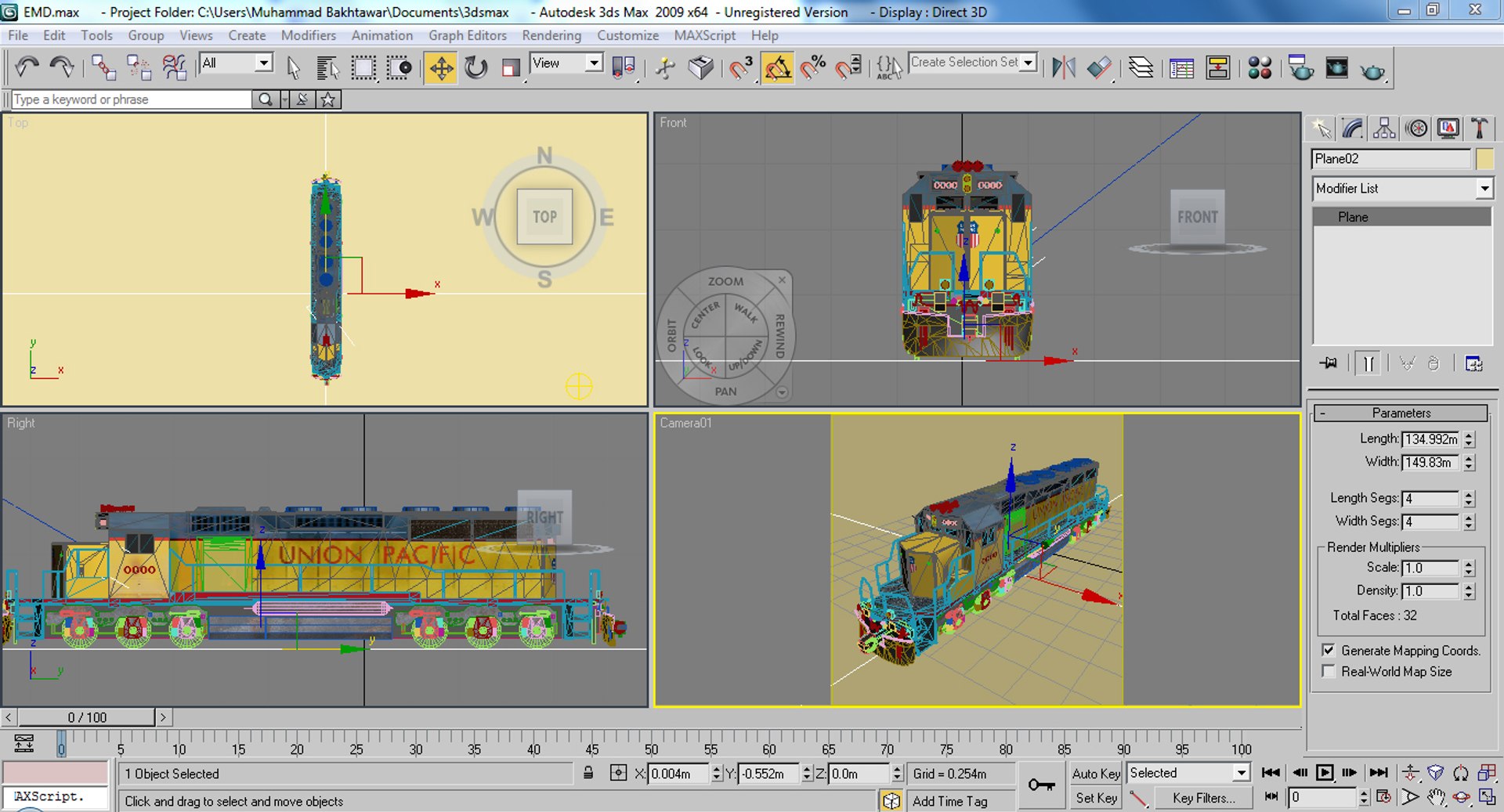Toggle the Selection Lock padlock icon
This screenshot has width=1504, height=812.
(x=588, y=773)
